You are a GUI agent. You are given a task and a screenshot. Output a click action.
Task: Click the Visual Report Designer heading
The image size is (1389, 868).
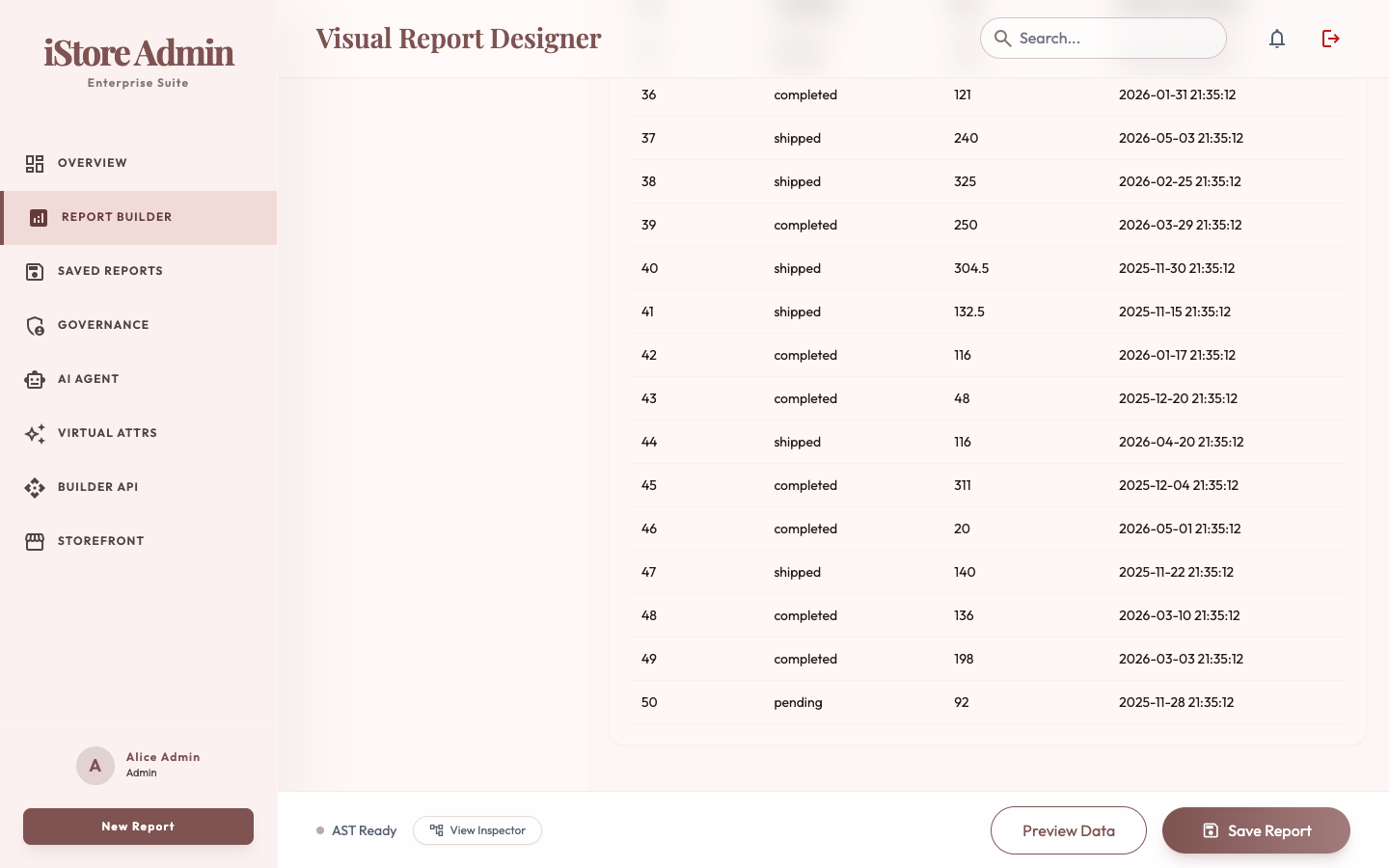pos(458,39)
